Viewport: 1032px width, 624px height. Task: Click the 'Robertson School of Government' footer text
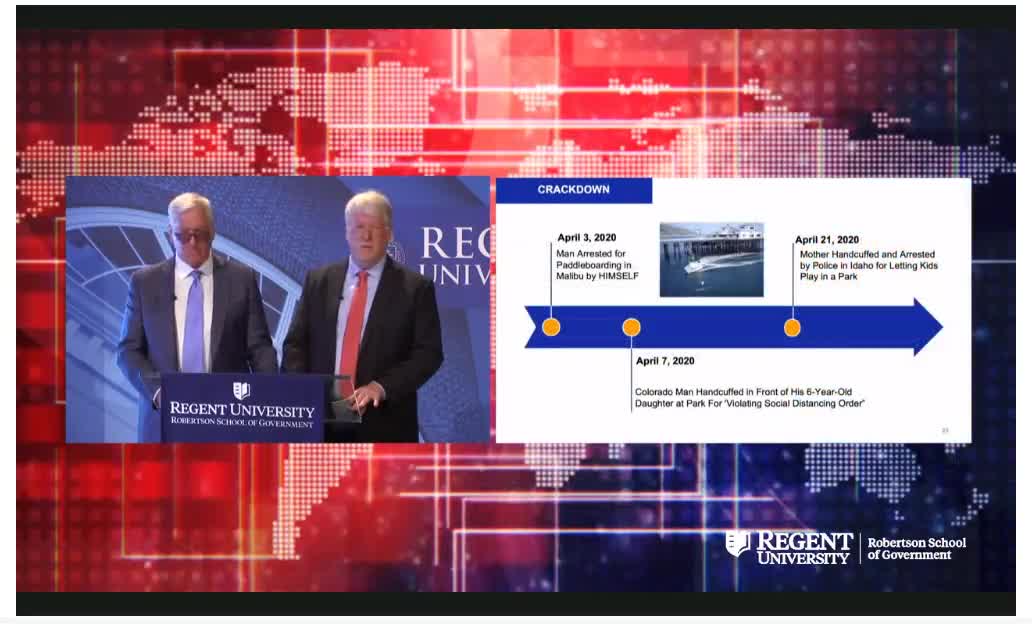[916, 548]
